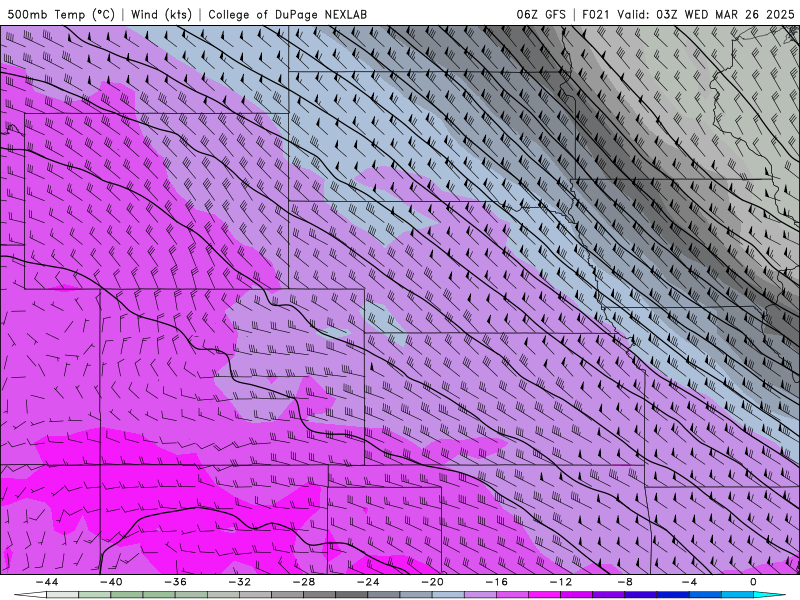Click the -36 colorbar label
The height and width of the screenshot is (600, 800).
175,582
